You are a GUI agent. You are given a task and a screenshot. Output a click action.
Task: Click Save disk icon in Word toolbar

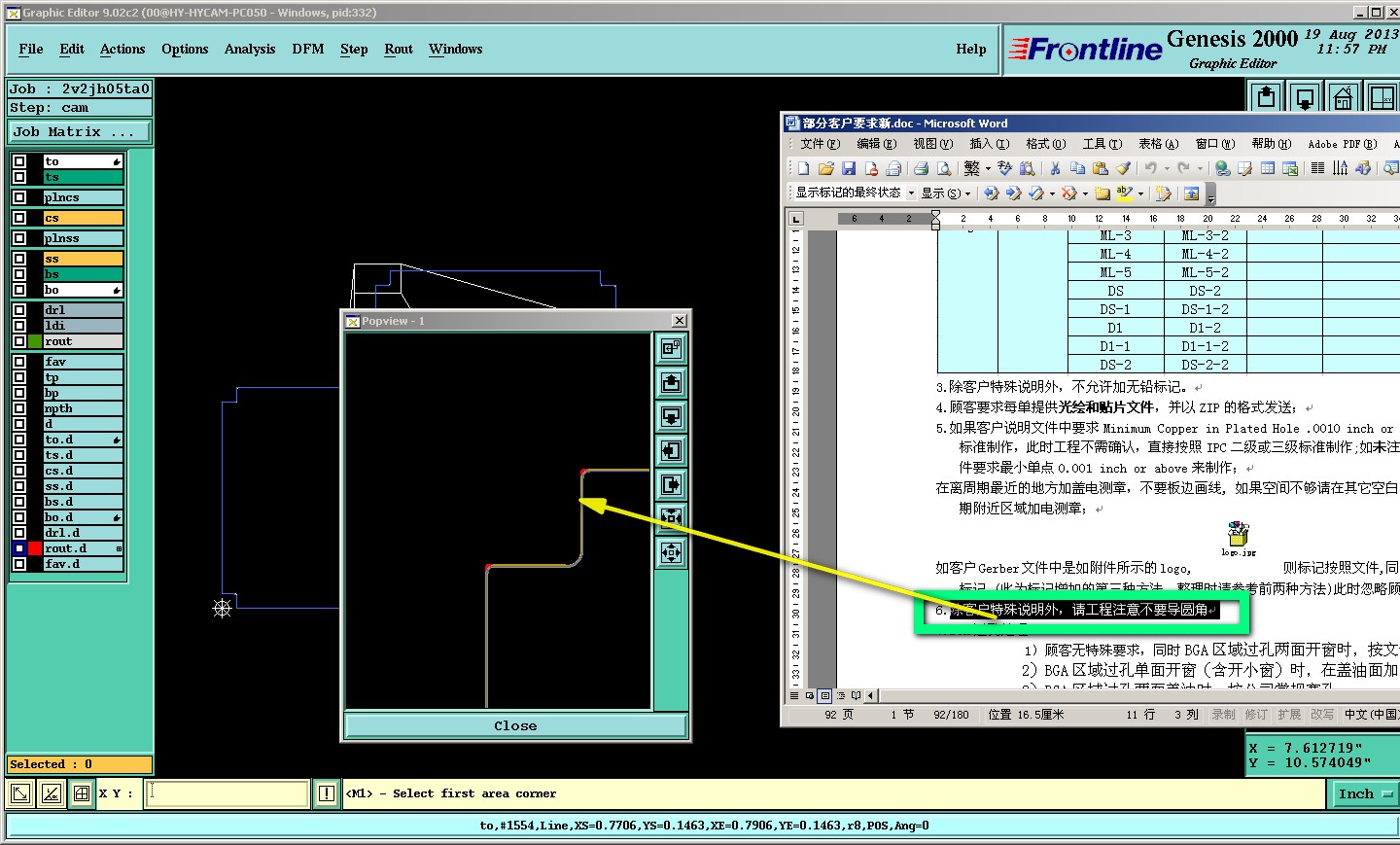point(848,168)
